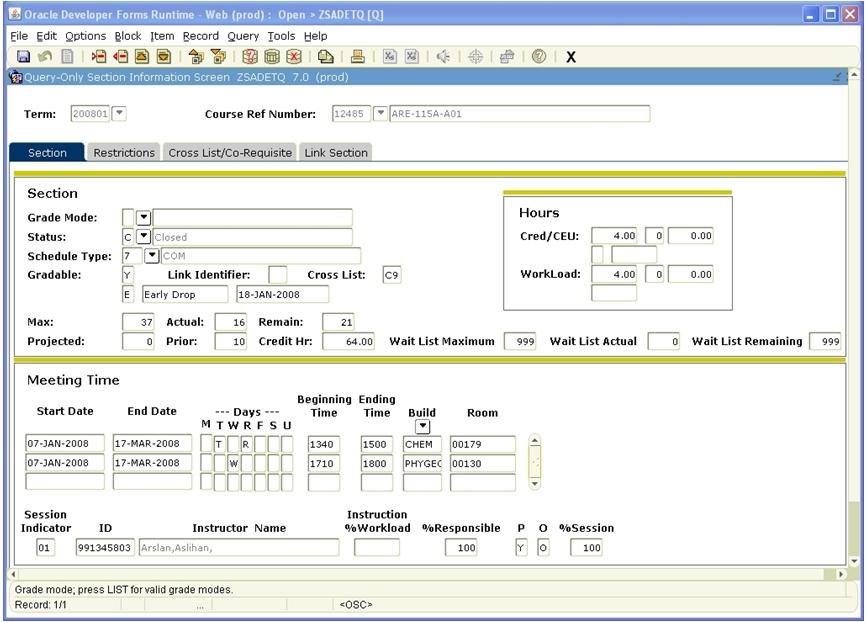Open online help question mark icon

[x=539, y=57]
